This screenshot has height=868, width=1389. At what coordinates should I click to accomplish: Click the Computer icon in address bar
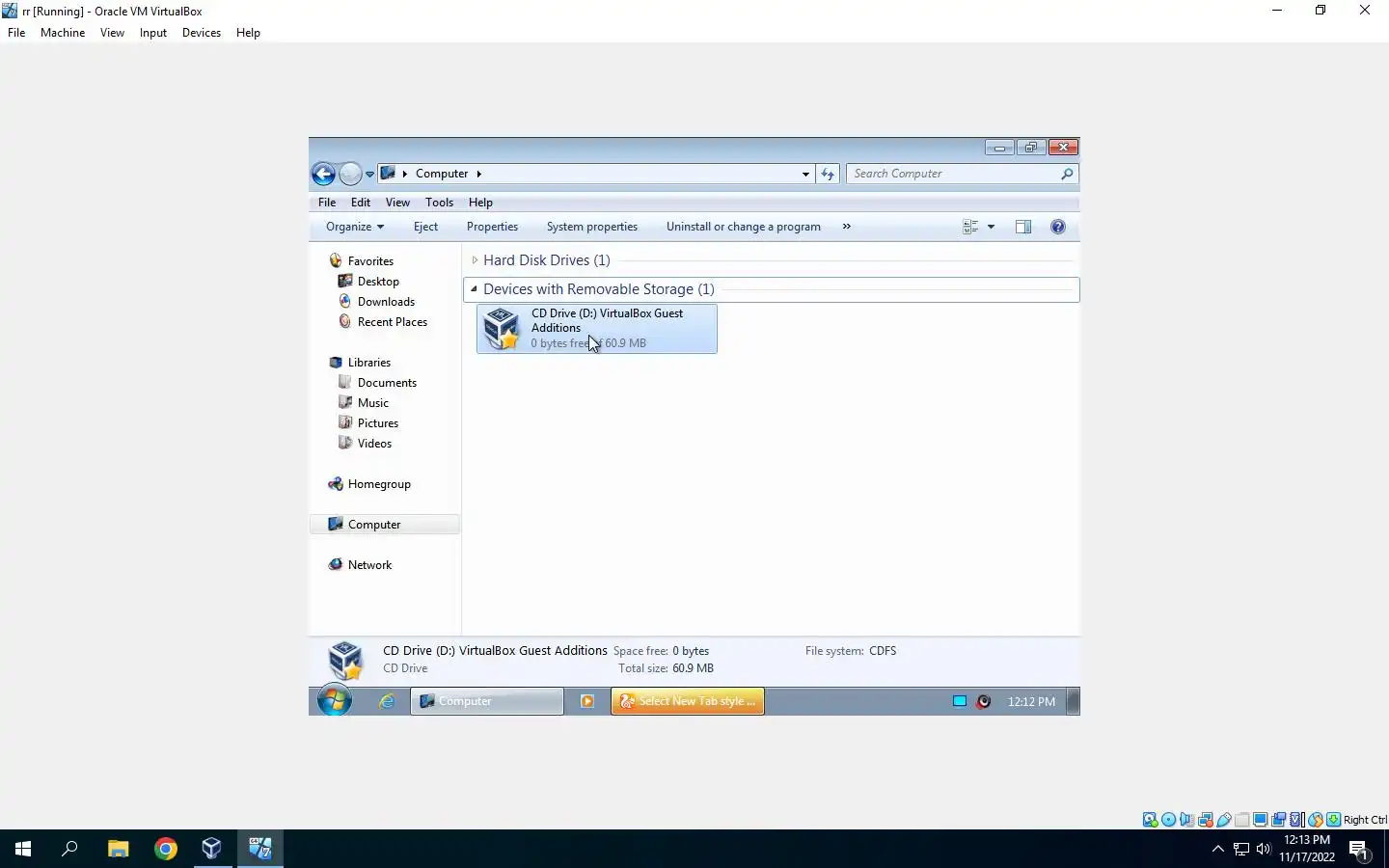[x=388, y=174]
